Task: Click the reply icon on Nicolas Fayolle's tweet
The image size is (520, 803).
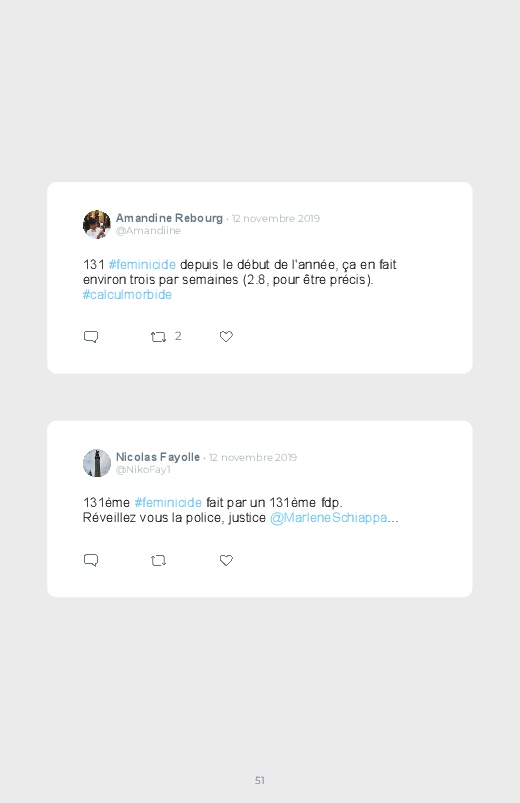Action: tap(91, 560)
